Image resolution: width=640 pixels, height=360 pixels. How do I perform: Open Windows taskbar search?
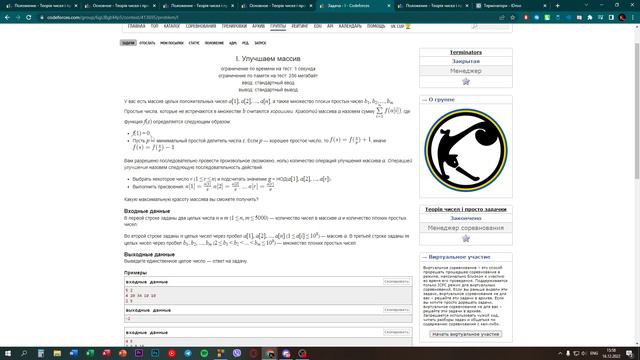point(24,353)
